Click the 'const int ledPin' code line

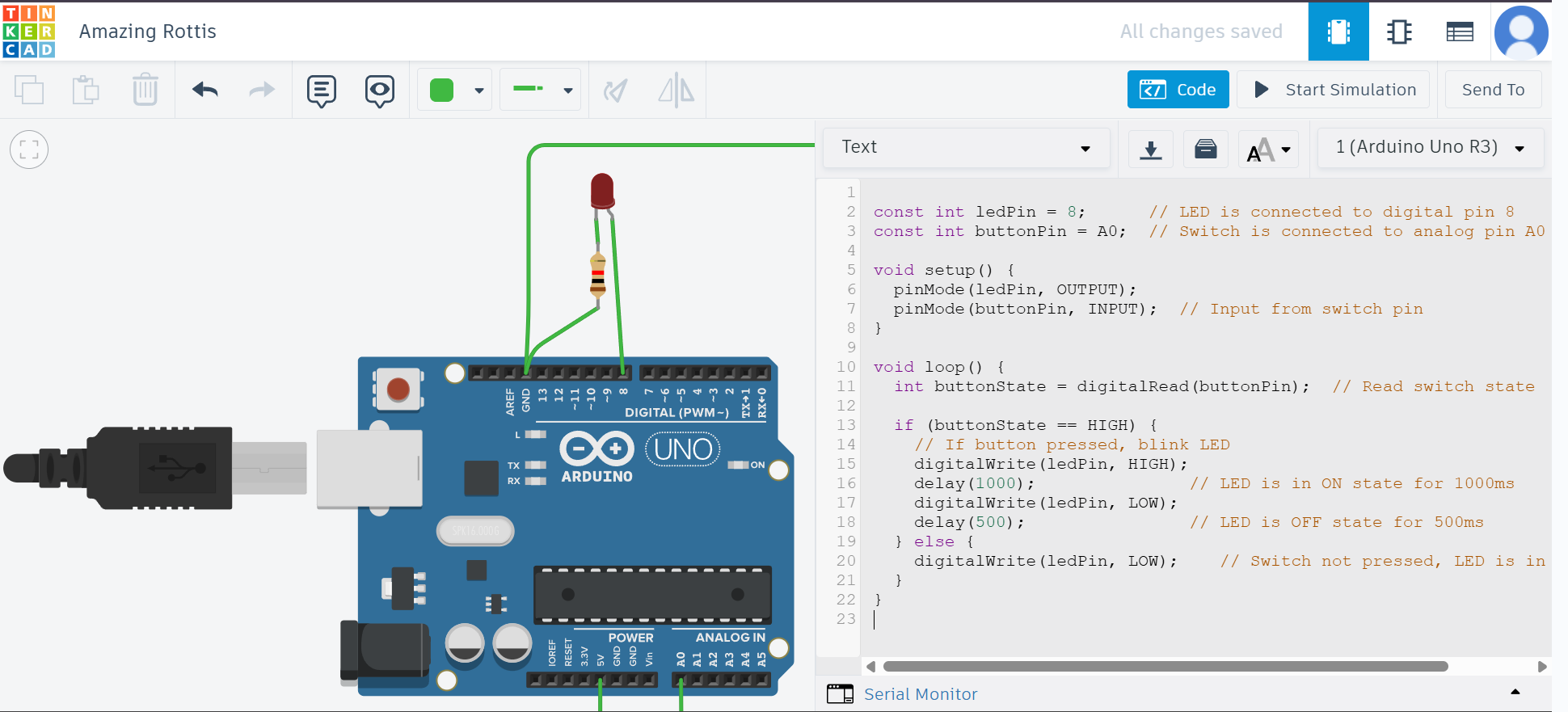pyautogui.click(x=979, y=212)
